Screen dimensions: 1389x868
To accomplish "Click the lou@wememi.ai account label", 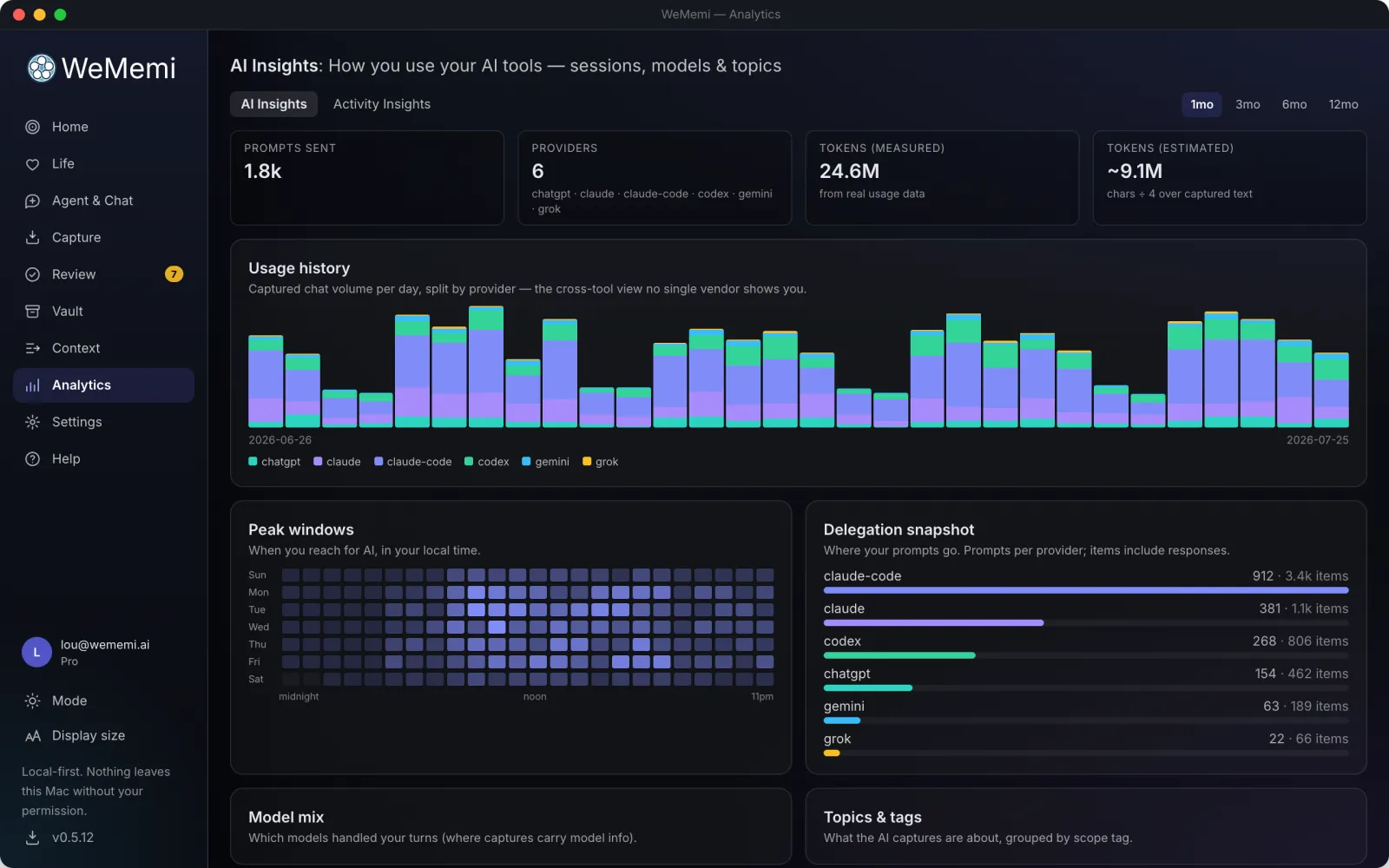I will 105,645.
